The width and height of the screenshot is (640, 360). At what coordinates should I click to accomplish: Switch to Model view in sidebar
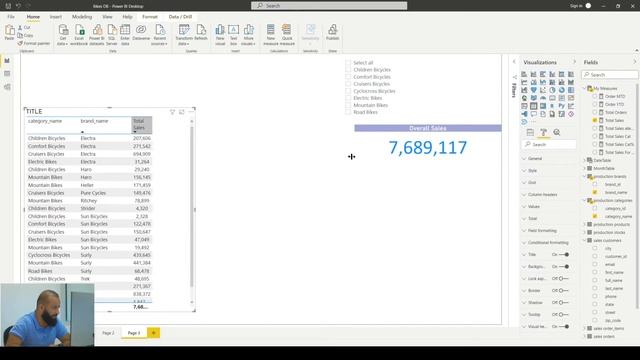coord(7,87)
